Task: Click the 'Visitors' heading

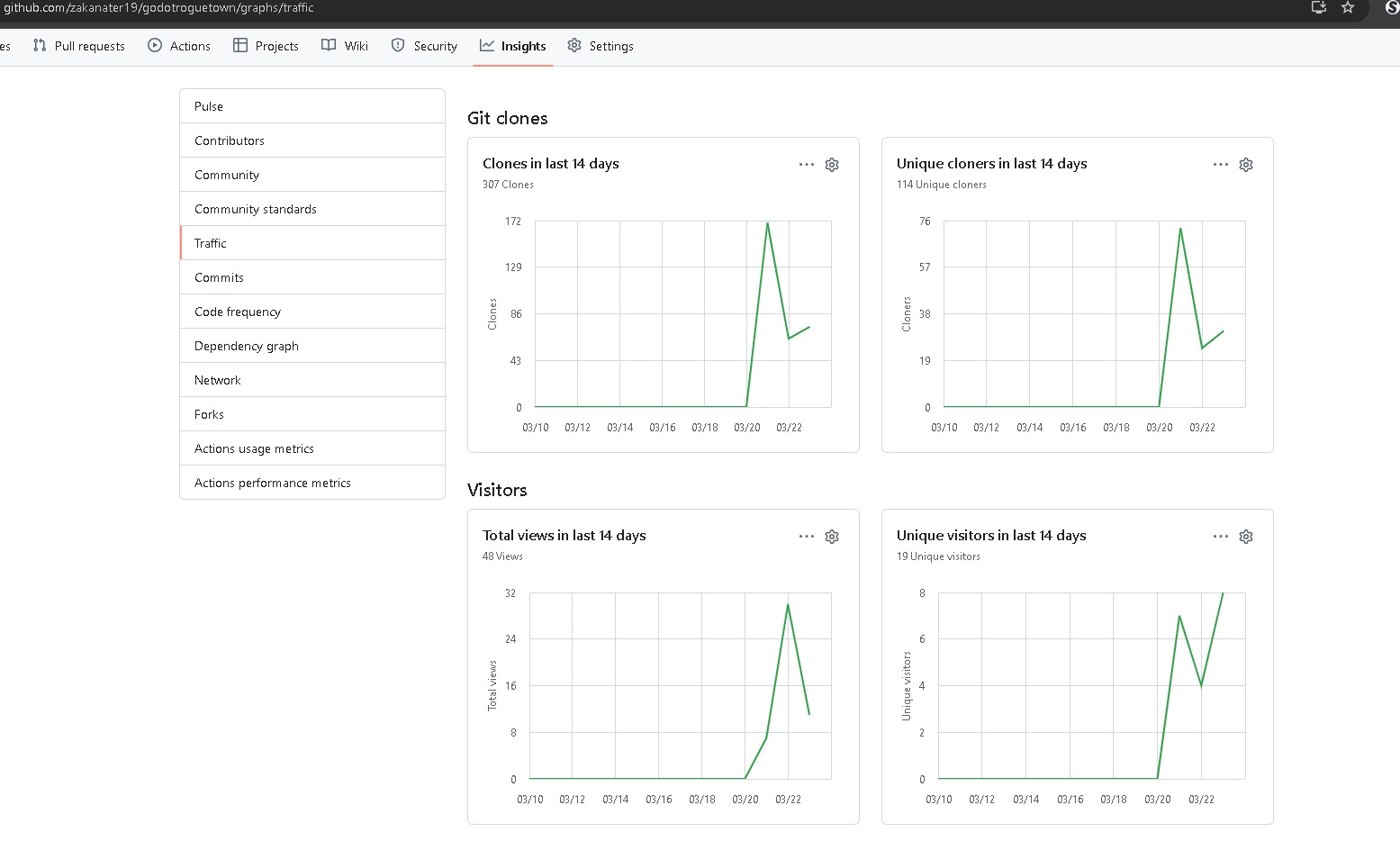Action: 497,490
